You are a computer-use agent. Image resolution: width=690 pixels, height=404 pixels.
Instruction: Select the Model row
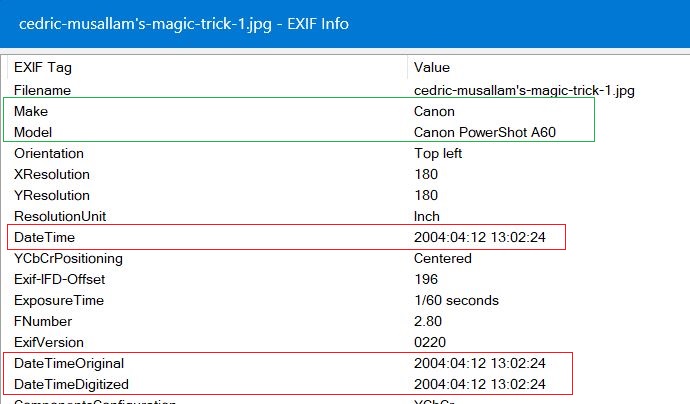pos(348,132)
